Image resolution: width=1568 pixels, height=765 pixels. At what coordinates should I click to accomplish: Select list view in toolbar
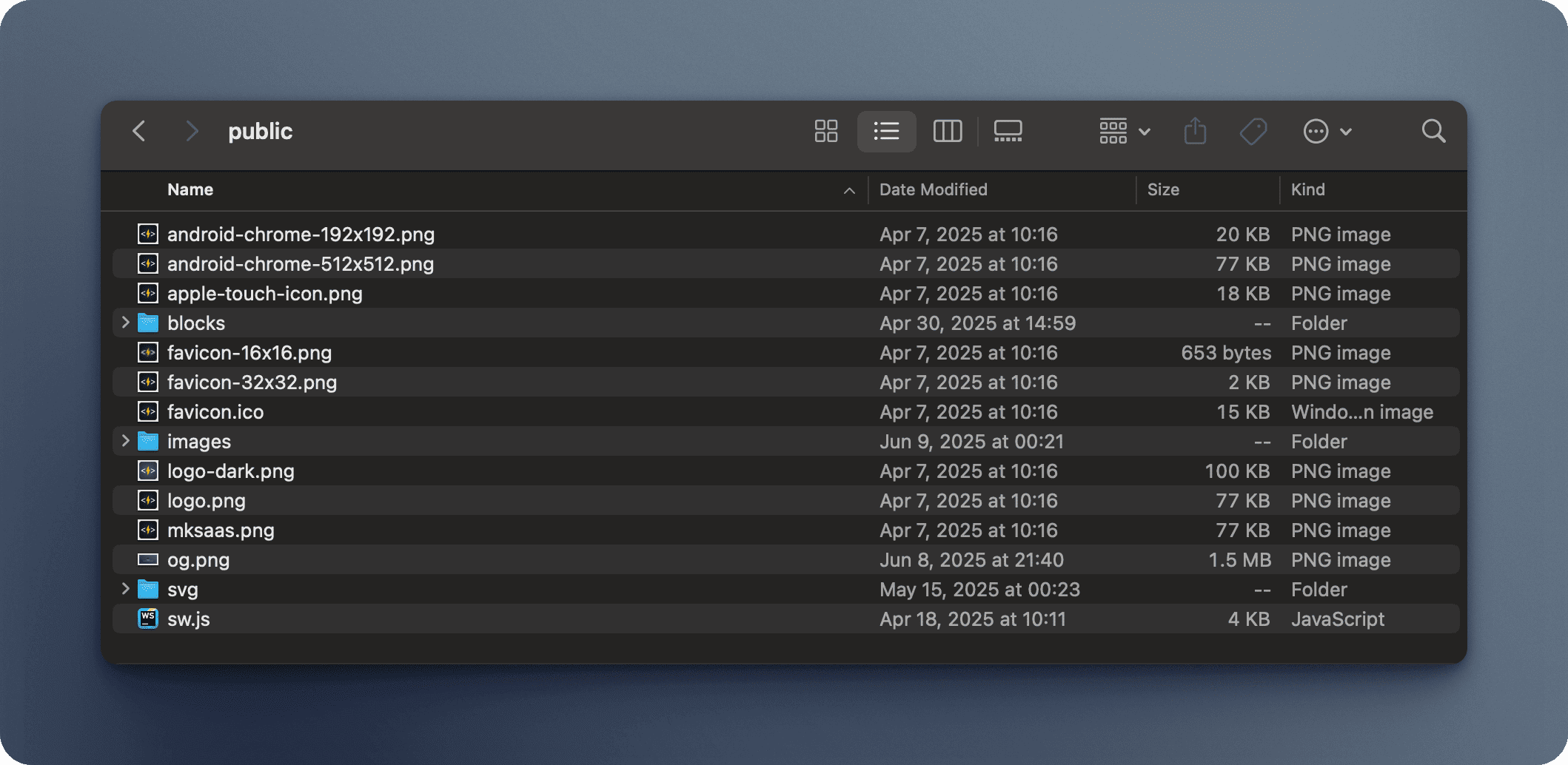886,132
